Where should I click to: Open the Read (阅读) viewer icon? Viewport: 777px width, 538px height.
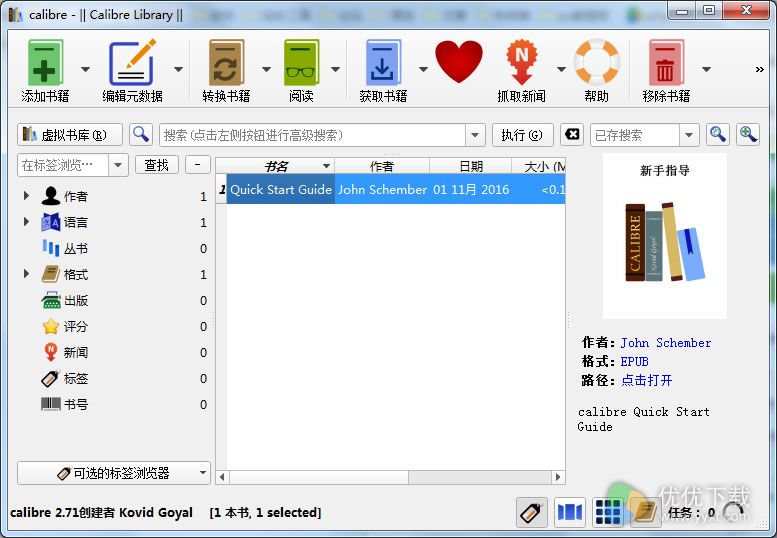coord(301,63)
